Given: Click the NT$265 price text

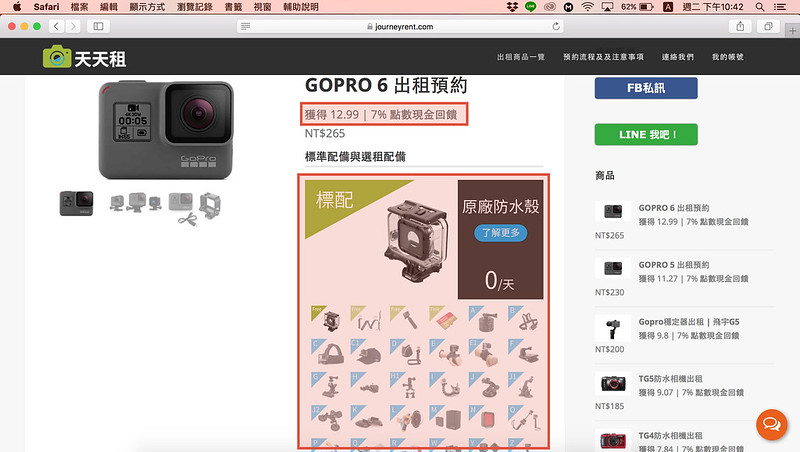Looking at the screenshot, I should click(x=324, y=133).
